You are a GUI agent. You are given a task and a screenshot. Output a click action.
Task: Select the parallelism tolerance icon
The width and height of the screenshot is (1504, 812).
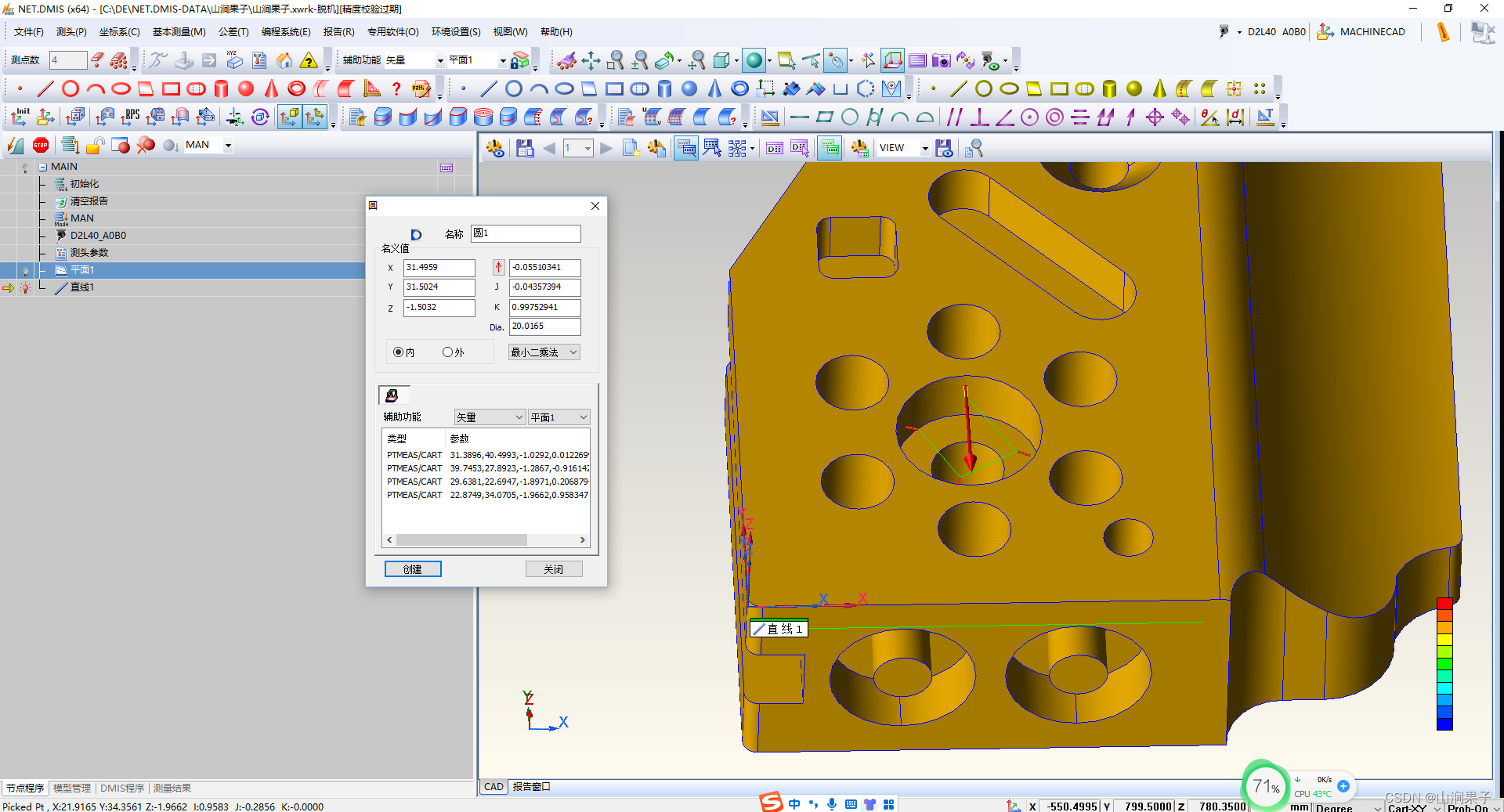coord(954,117)
